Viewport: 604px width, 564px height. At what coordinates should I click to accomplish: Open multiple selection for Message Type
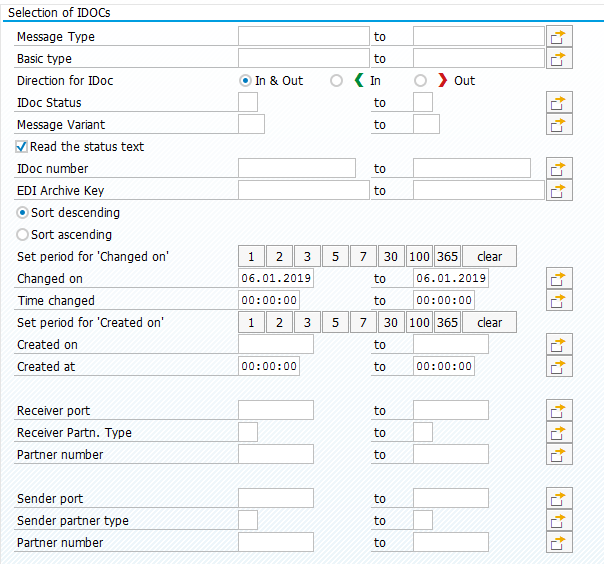pyautogui.click(x=559, y=37)
